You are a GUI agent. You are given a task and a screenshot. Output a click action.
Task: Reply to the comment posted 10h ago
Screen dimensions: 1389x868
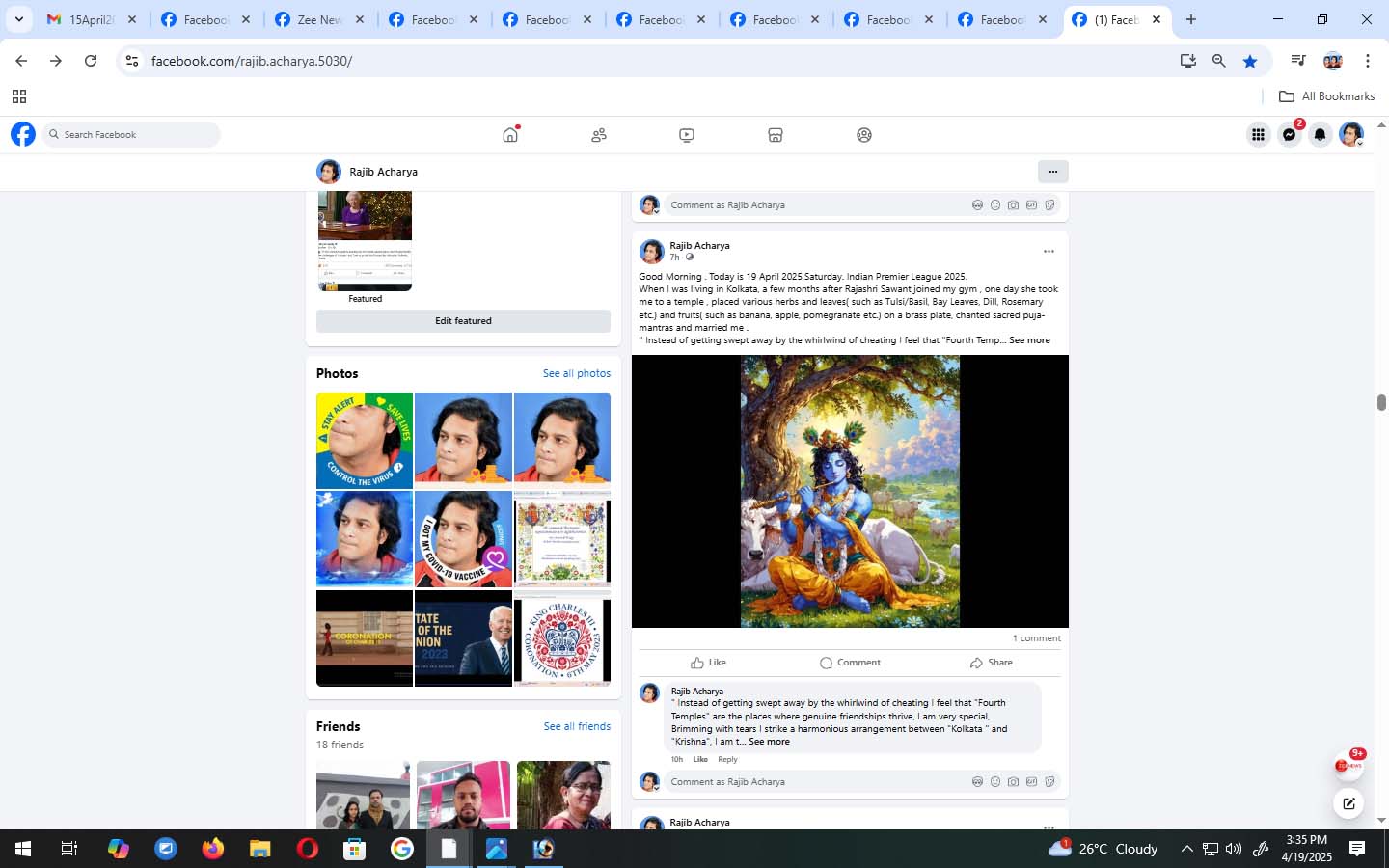[x=727, y=759]
